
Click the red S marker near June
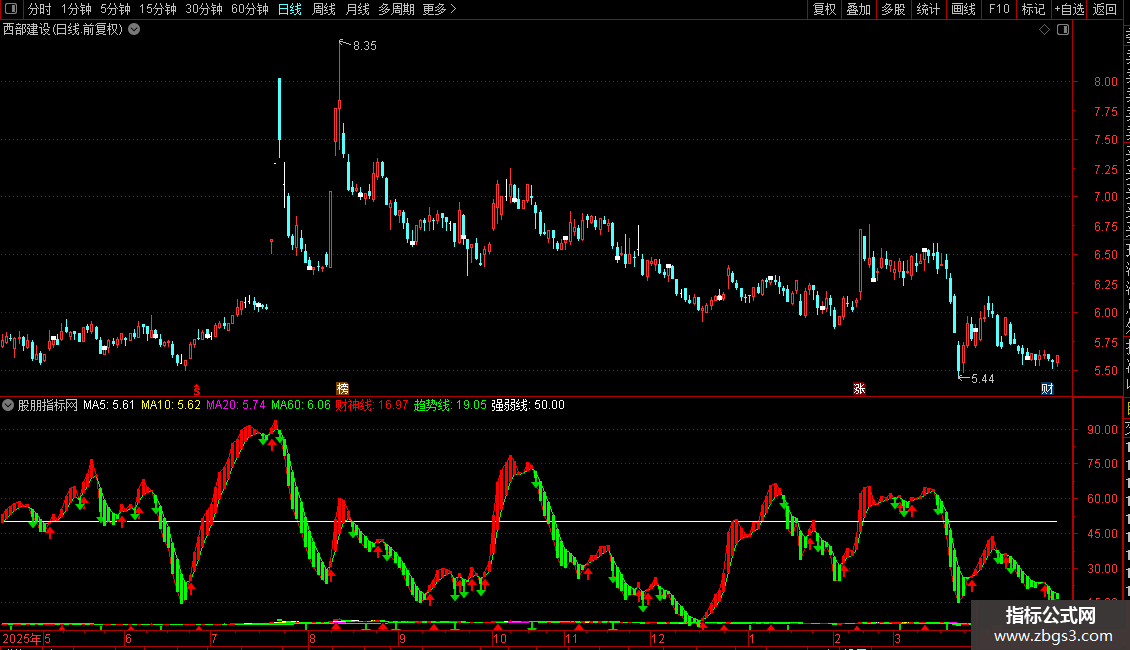tap(196, 389)
